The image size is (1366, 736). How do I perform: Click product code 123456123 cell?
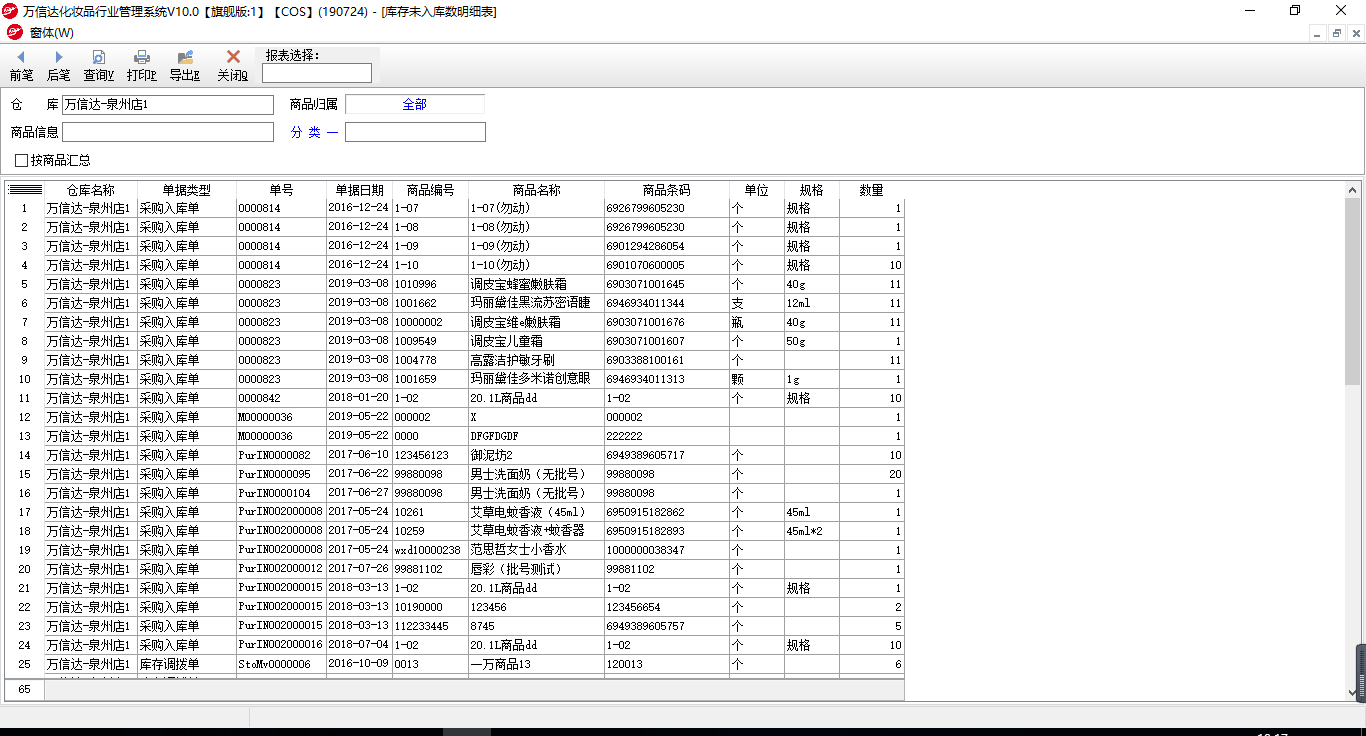pos(430,456)
